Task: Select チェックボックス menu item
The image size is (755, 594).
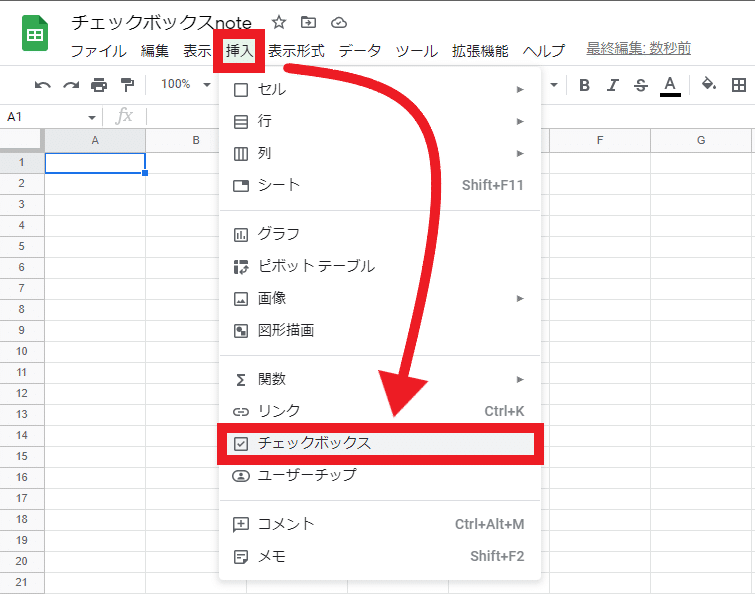Action: pyautogui.click(x=380, y=443)
